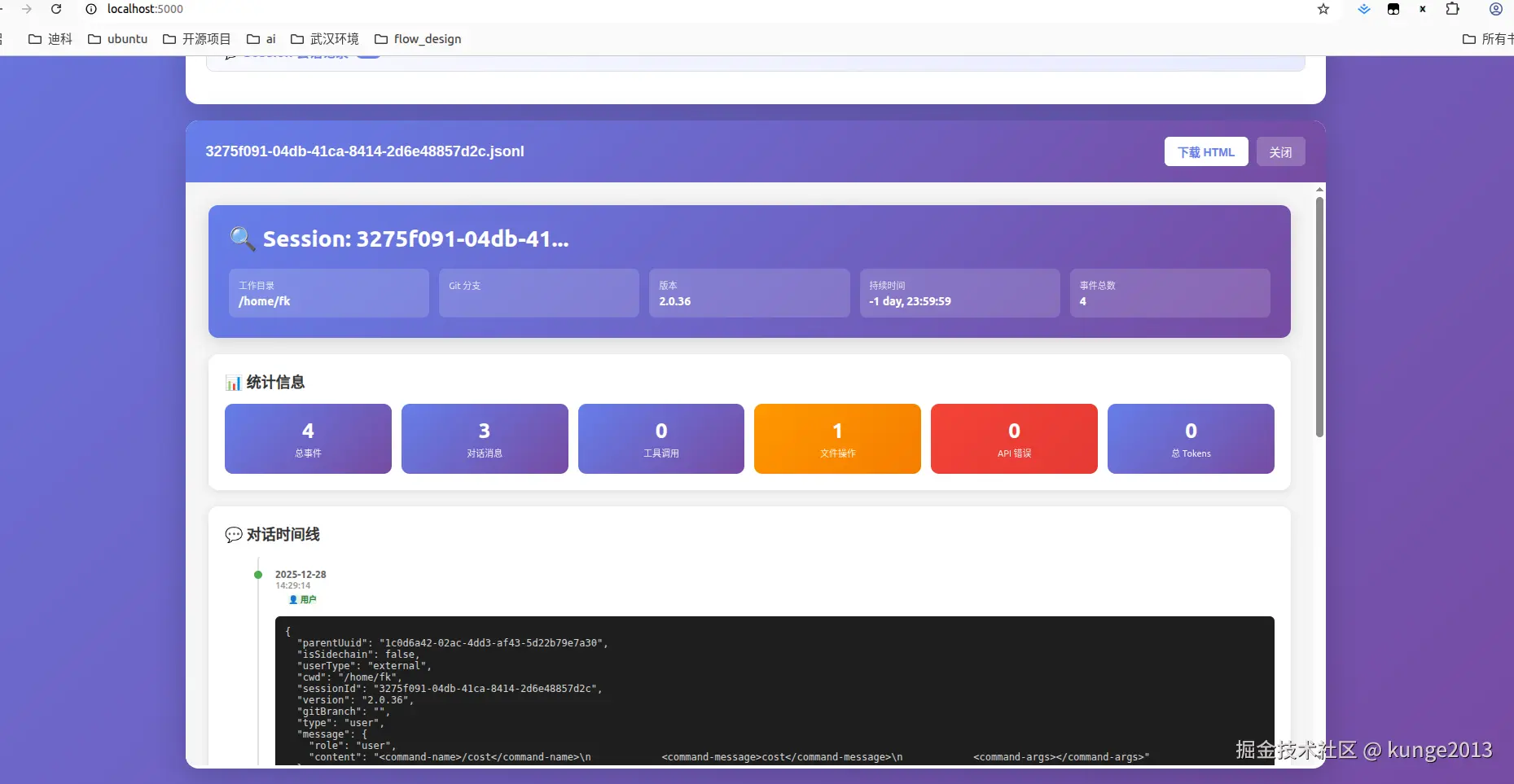This screenshot has height=784, width=1514.
Task: Open the ubuntu bookmark folder
Action: coord(118,39)
